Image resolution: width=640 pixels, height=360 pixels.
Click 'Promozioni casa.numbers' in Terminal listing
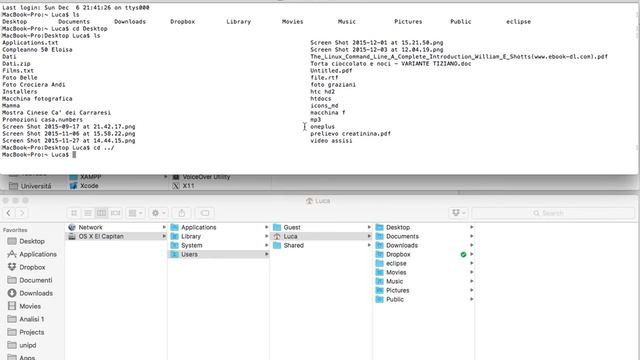click(x=42, y=120)
